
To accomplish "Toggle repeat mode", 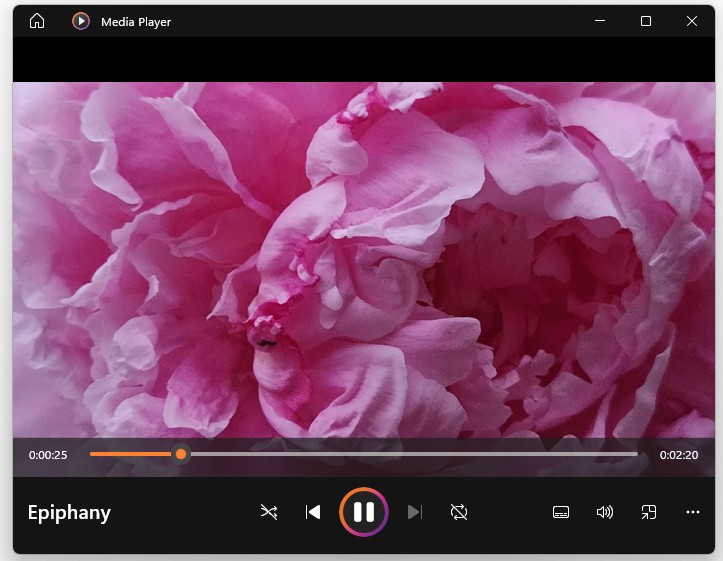I will (459, 512).
